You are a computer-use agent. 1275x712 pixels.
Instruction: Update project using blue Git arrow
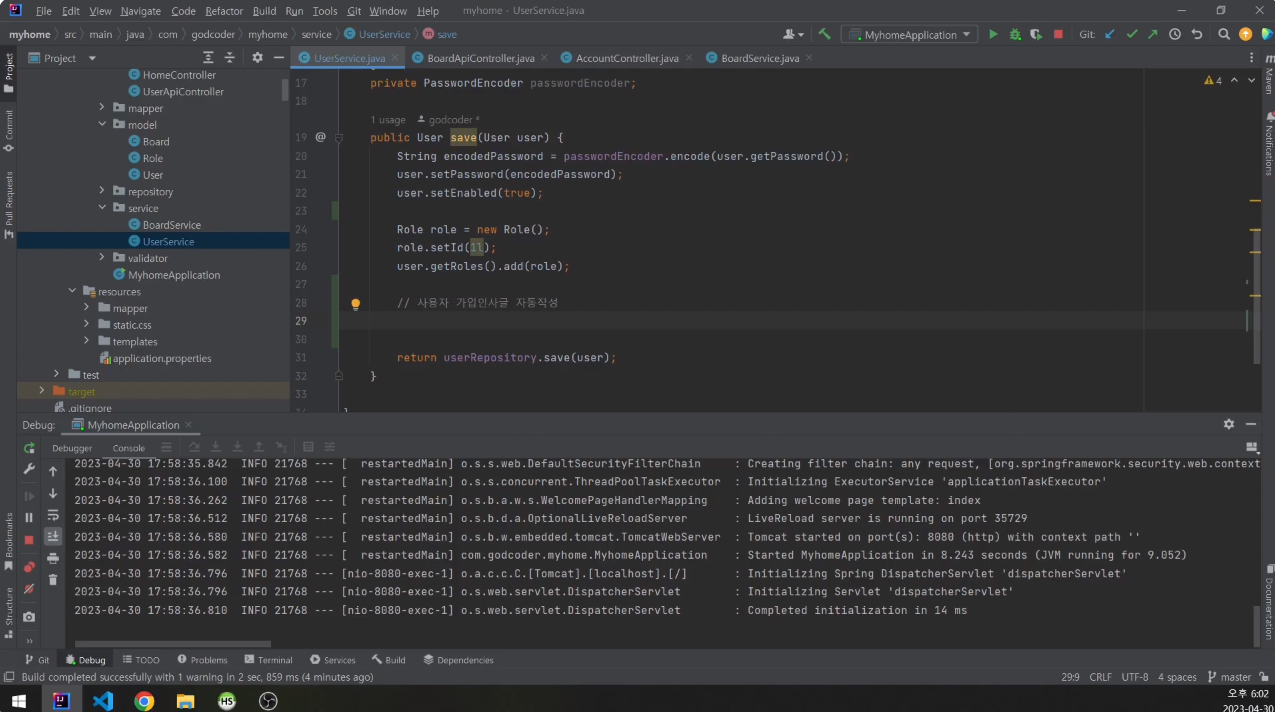point(1110,34)
